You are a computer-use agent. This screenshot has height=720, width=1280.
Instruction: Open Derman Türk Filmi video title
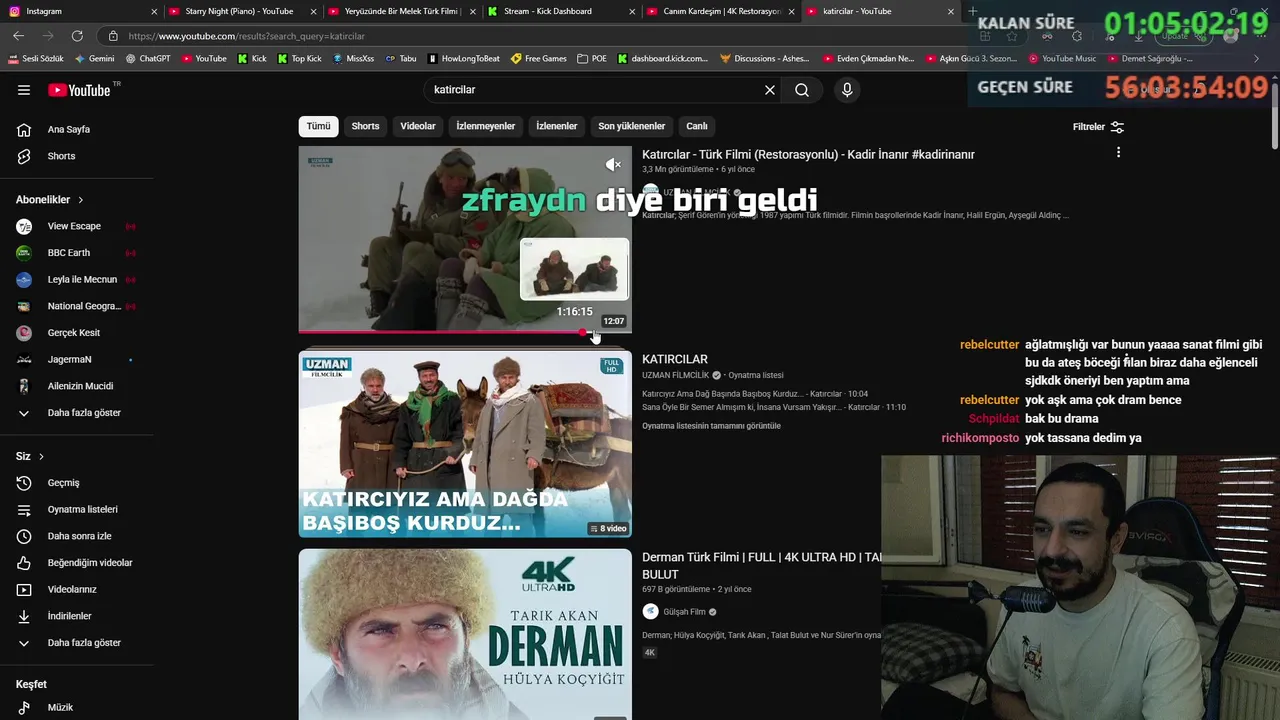761,565
